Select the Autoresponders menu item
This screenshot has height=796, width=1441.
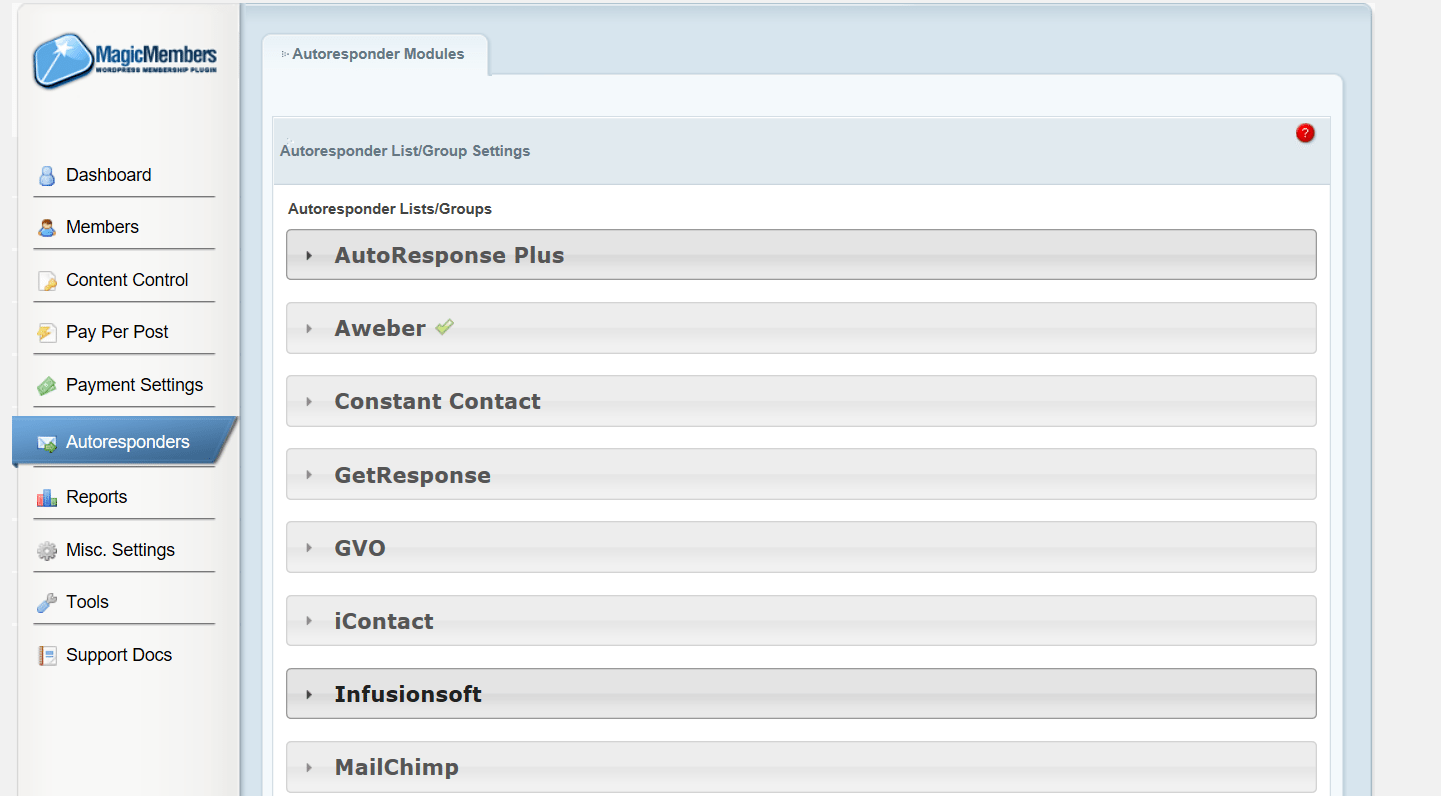point(127,442)
